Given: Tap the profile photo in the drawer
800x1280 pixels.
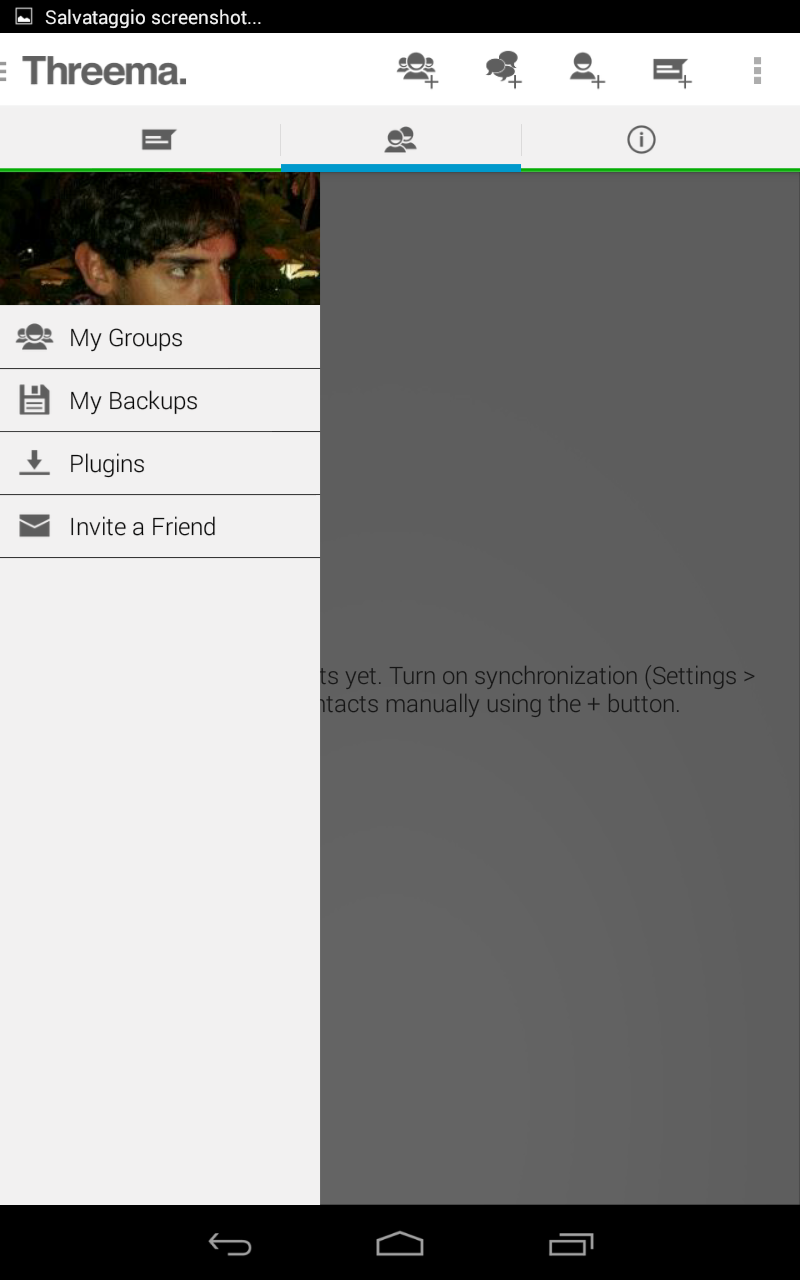Looking at the screenshot, I should tap(160, 239).
